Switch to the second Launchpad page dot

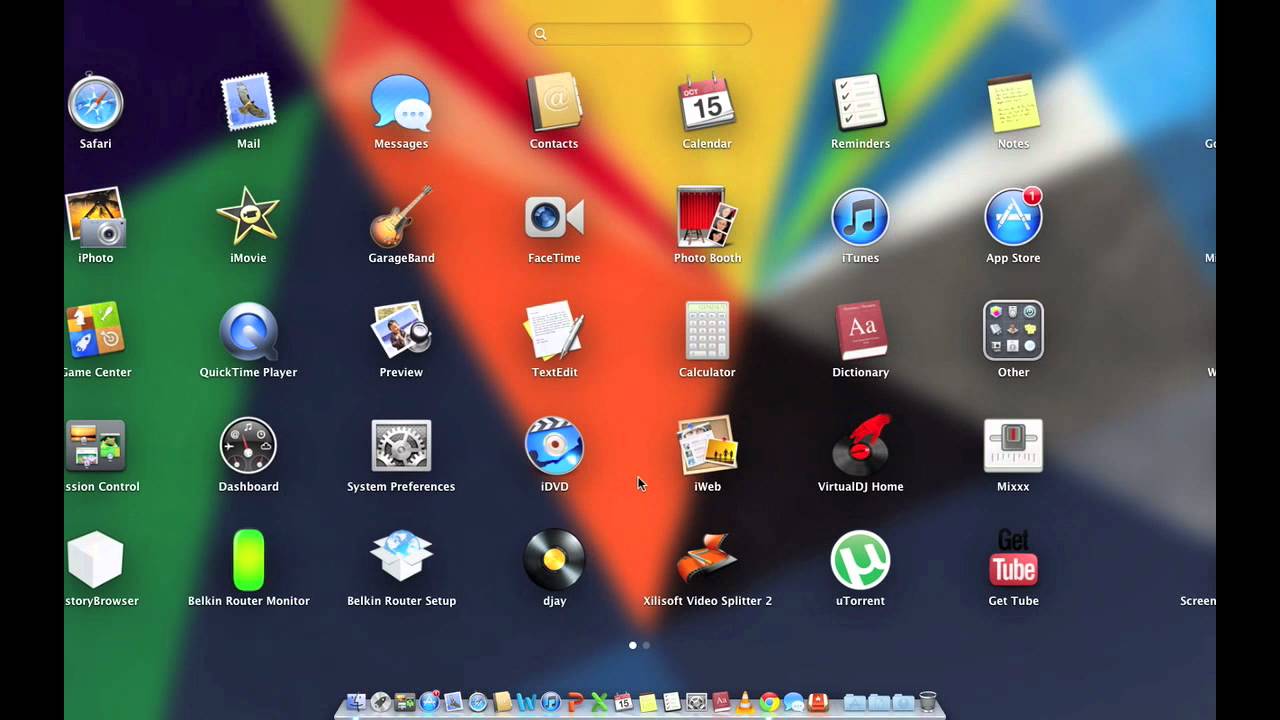(x=646, y=645)
